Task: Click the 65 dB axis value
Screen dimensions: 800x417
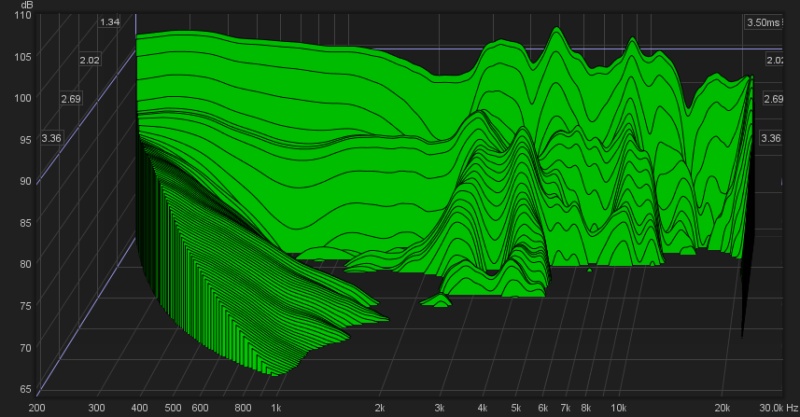Action: [26, 389]
